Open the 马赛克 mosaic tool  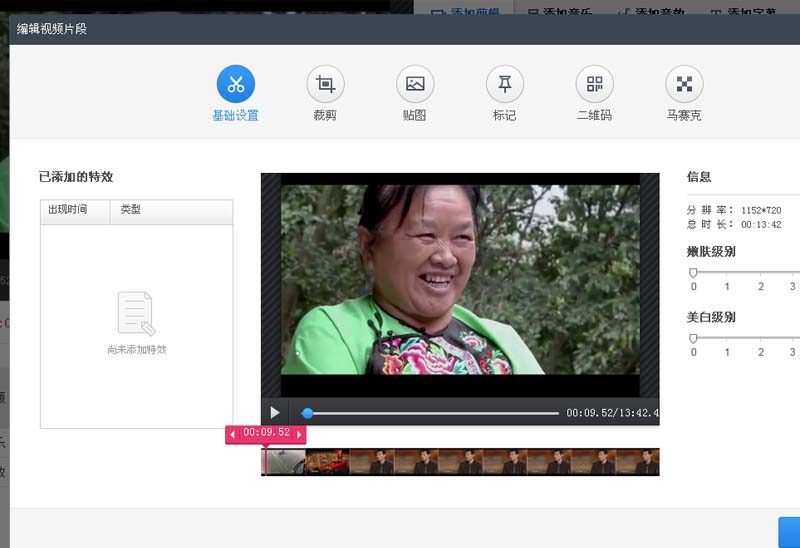tap(684, 84)
